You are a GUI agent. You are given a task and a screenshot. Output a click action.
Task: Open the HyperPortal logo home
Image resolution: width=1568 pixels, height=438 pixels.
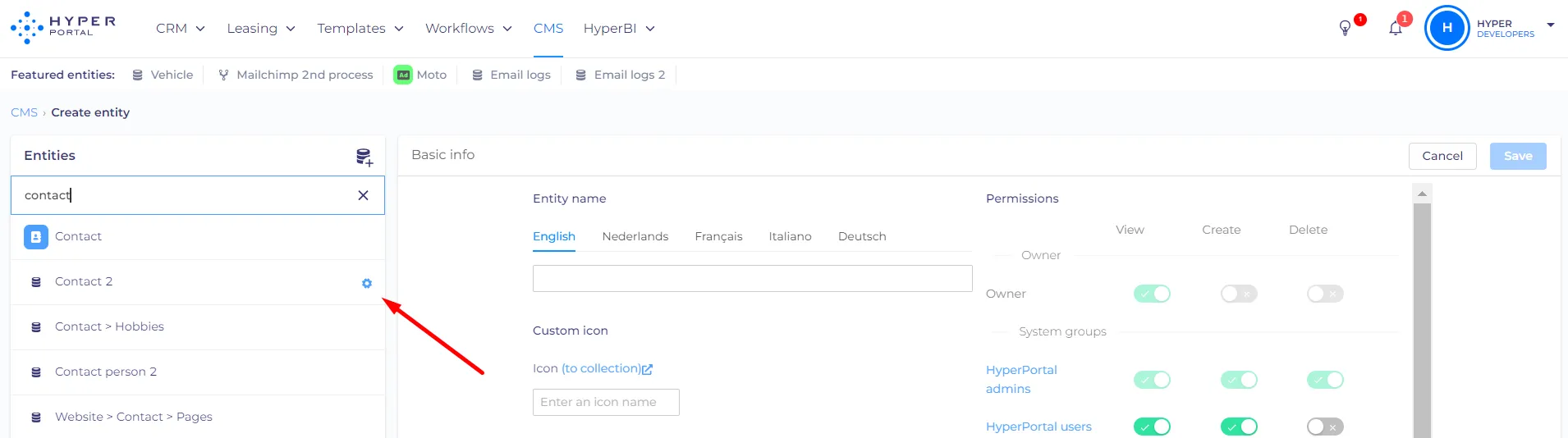[63, 28]
